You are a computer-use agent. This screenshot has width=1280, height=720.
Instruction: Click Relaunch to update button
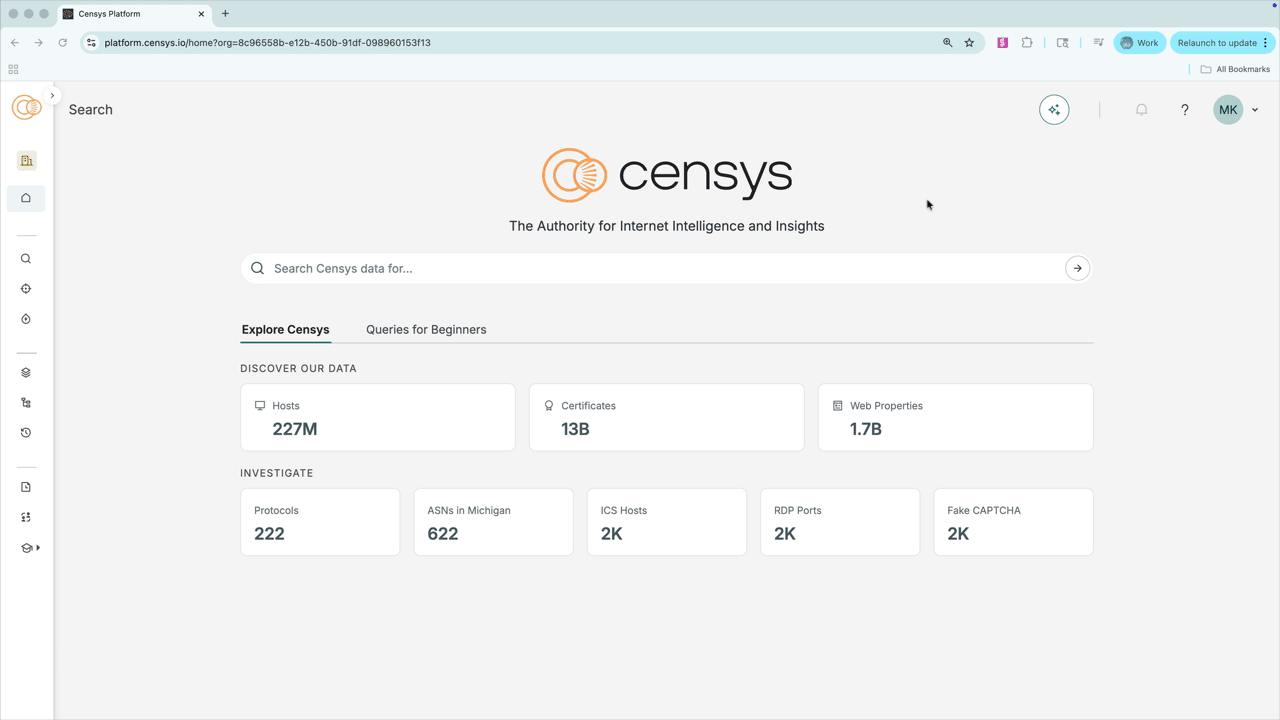pyautogui.click(x=1217, y=43)
